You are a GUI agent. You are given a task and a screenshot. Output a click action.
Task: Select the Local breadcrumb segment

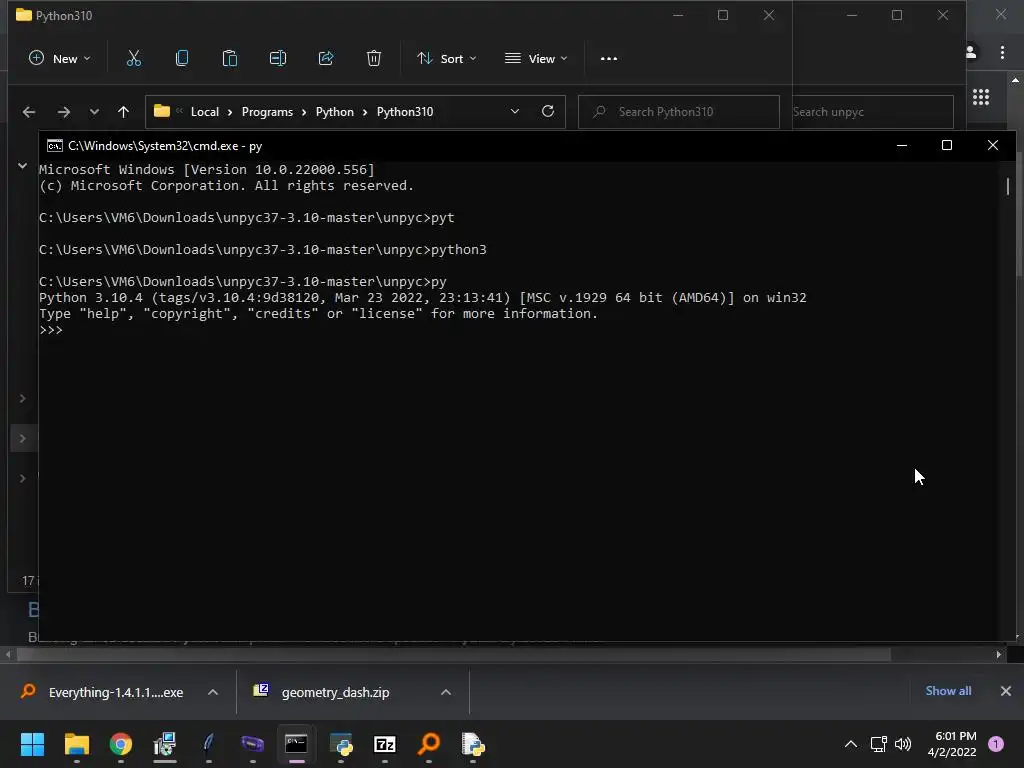coord(204,112)
